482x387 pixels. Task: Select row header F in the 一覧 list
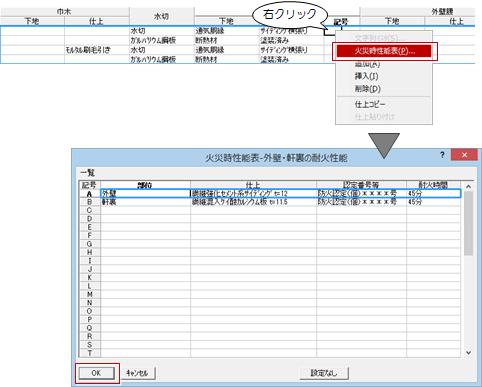pyautogui.click(x=89, y=236)
